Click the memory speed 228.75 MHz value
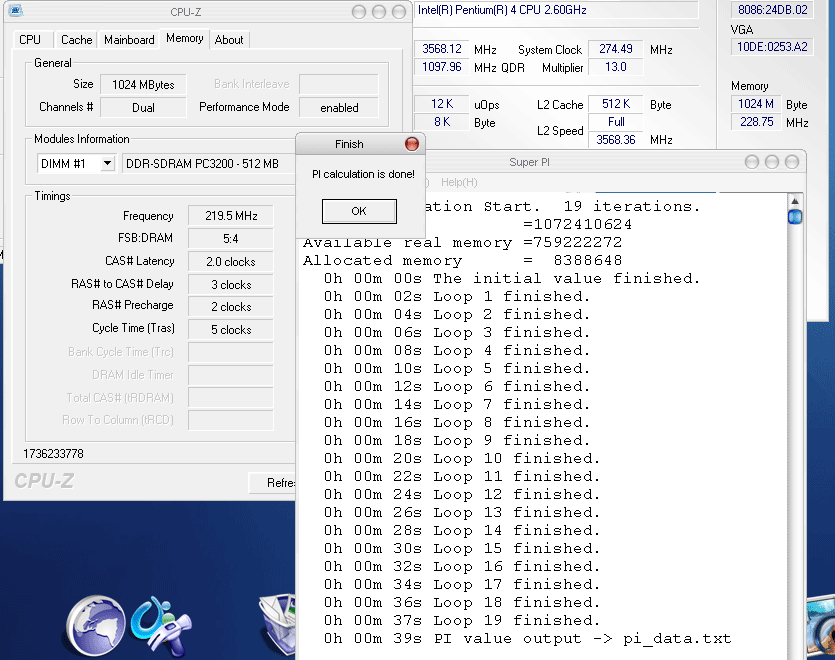Image resolution: width=835 pixels, height=660 pixels. coord(756,122)
